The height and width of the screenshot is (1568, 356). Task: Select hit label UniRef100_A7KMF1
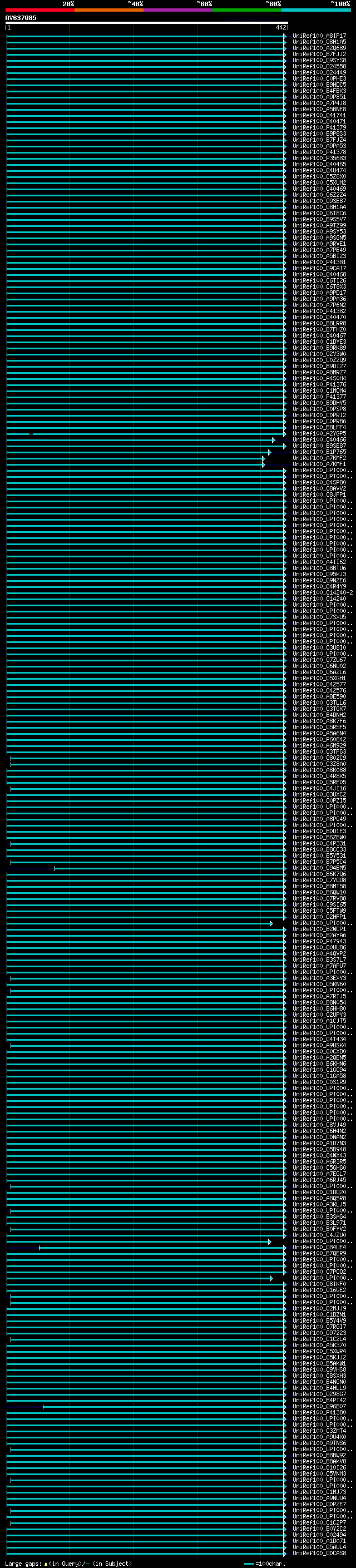[x=319, y=464]
